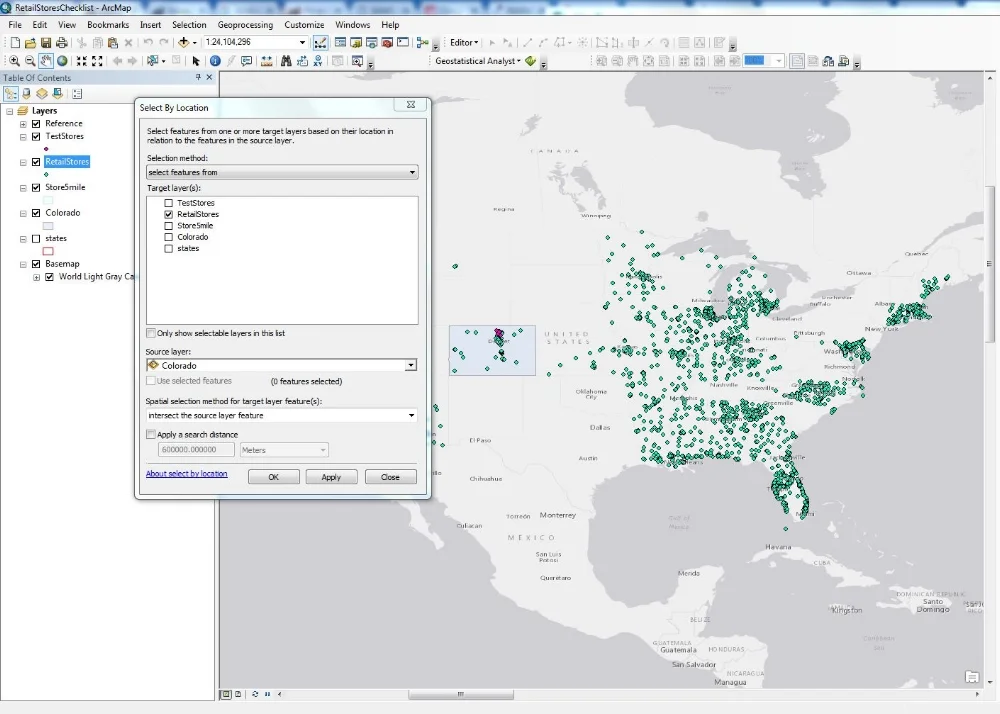This screenshot has width=1000, height=714.
Task: Click the Fixed Zoom Out icon
Action: point(98,61)
